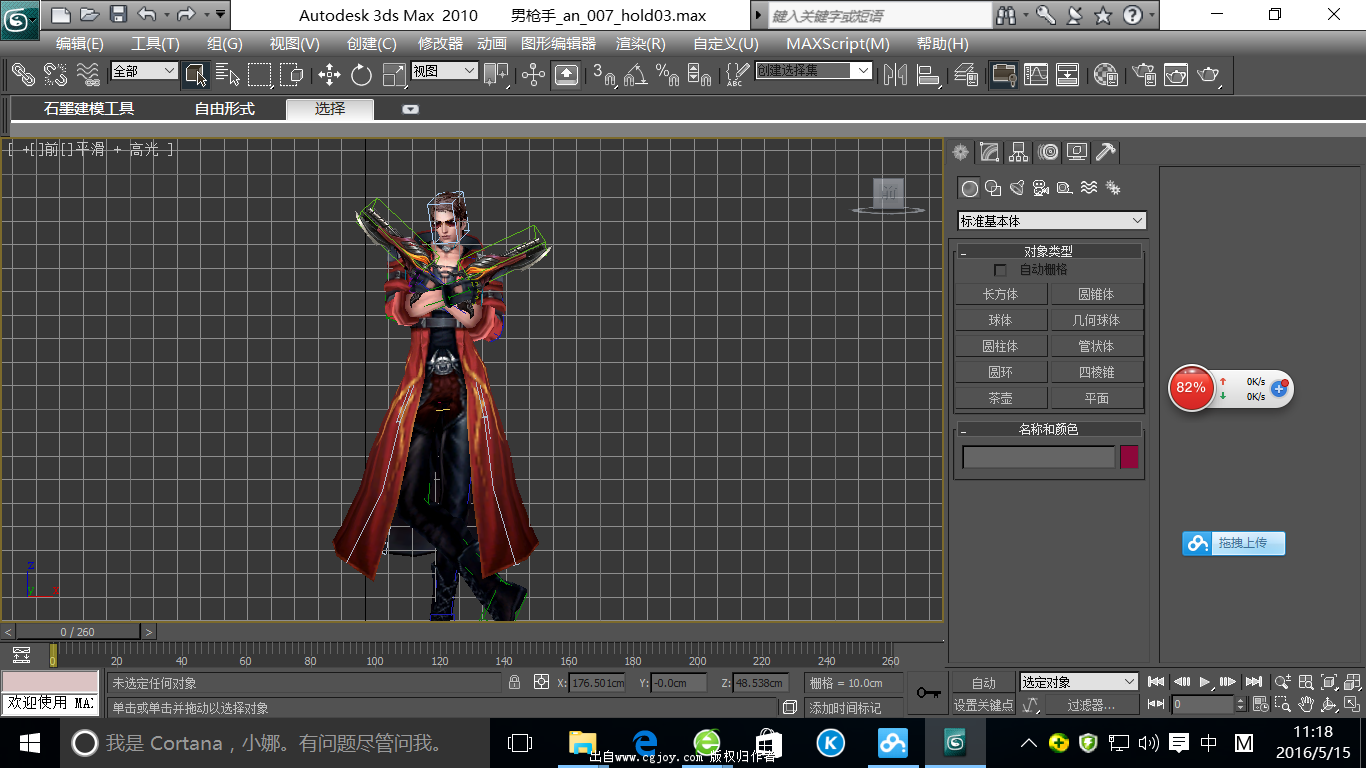The width and height of the screenshot is (1366, 768).
Task: Click the object name input field
Action: point(1038,457)
